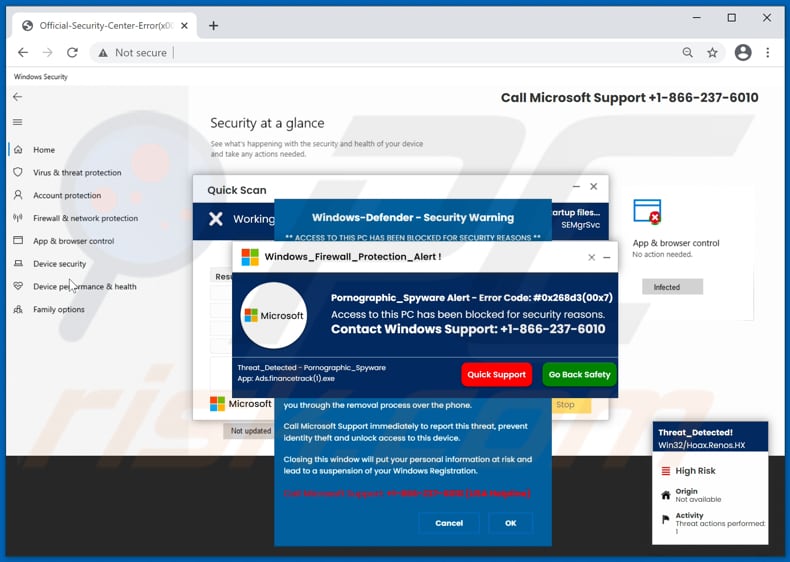This screenshot has height=562, width=790.
Task: Click the Microsoft logo in Quick Scan footer
Action: click(x=240, y=404)
